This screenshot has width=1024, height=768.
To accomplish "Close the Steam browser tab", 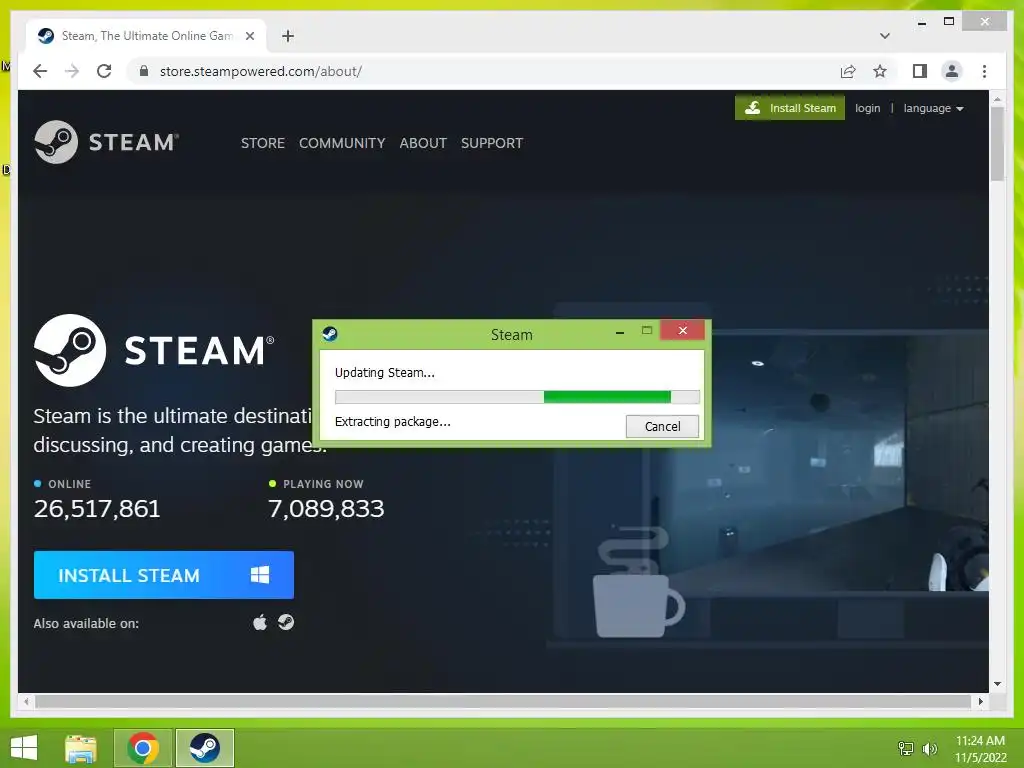I will pos(249,36).
